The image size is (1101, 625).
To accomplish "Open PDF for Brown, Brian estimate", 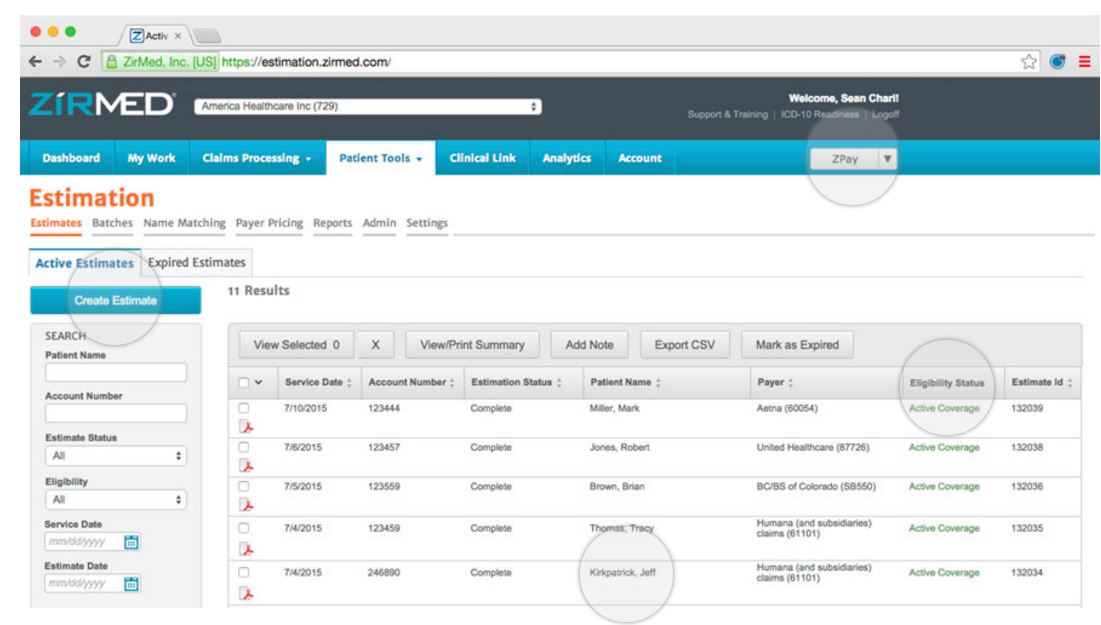I will [x=246, y=505].
